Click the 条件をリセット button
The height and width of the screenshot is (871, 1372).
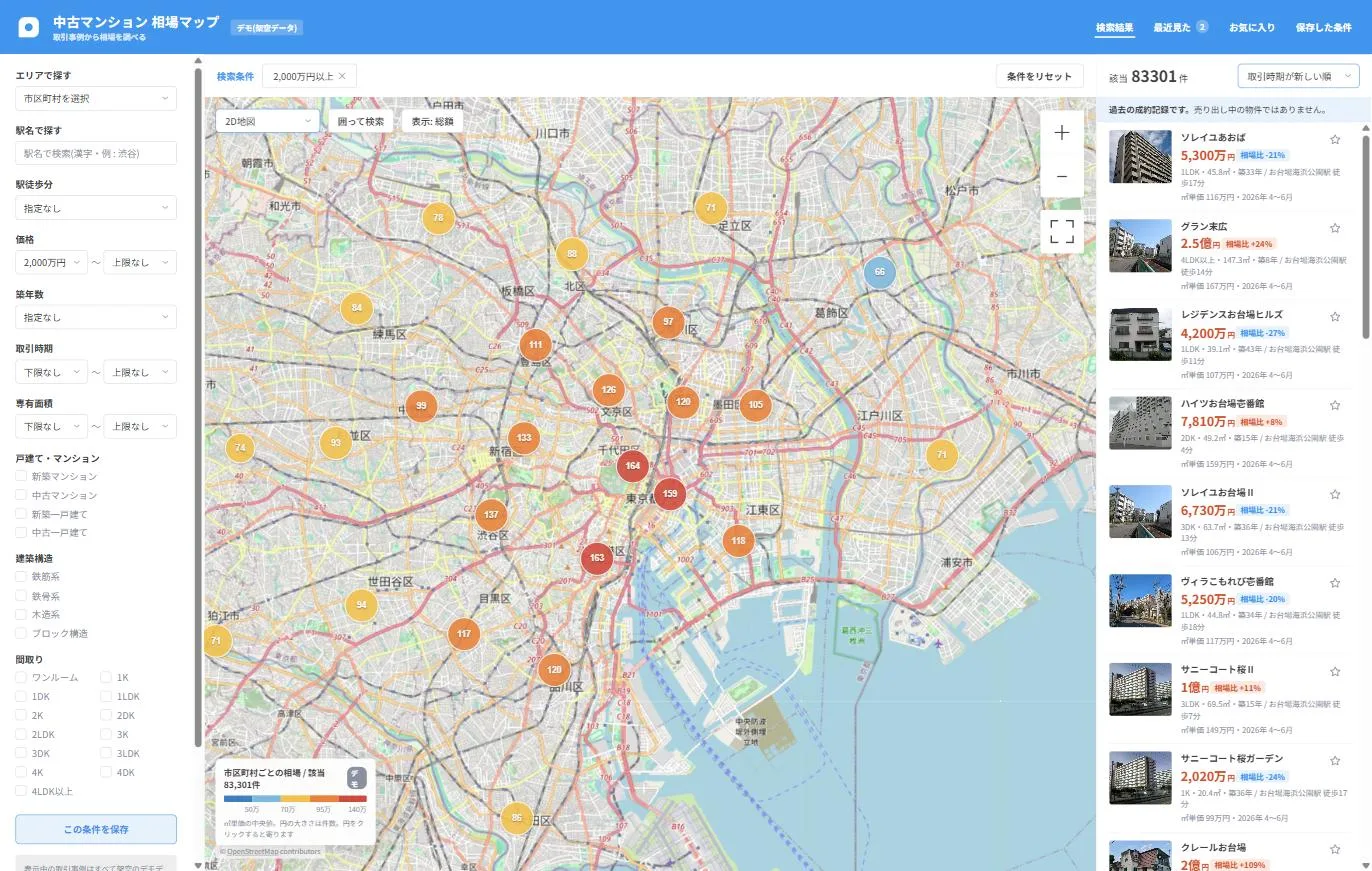(x=1040, y=76)
